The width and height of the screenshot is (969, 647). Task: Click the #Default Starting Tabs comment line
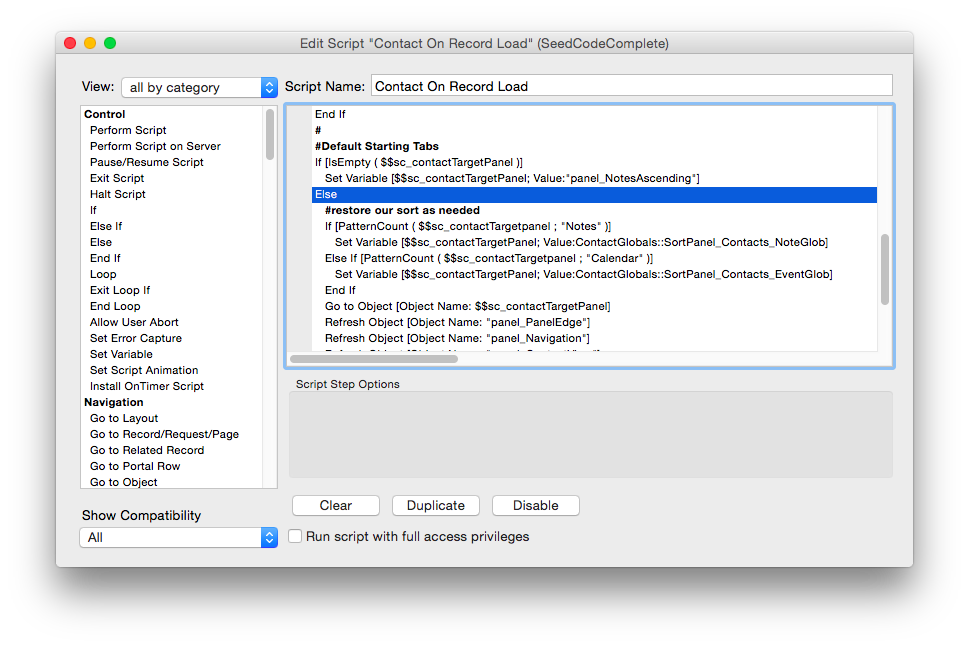(x=376, y=146)
